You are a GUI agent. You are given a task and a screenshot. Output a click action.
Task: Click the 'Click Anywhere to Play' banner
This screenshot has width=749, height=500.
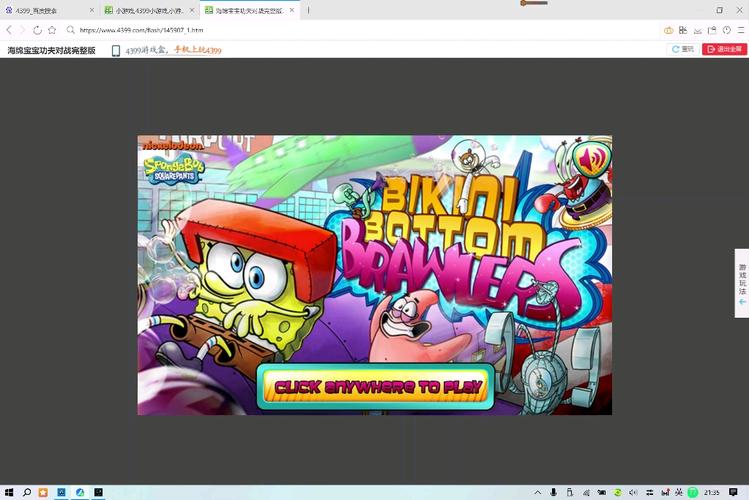click(375, 387)
